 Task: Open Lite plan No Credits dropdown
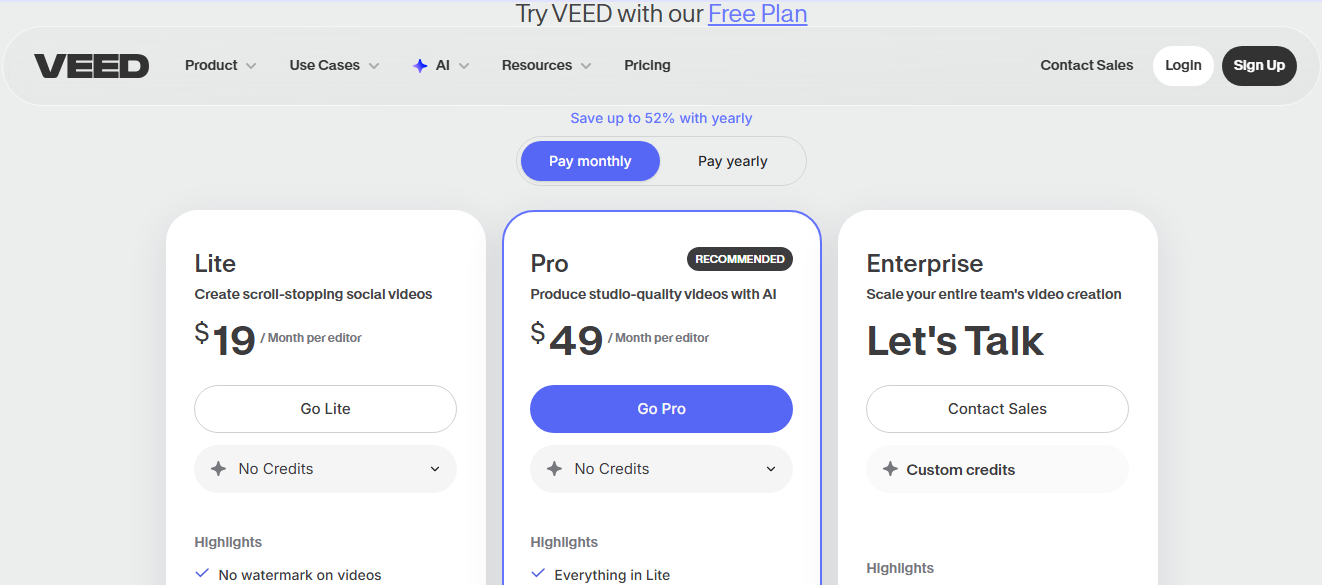[x=325, y=469]
